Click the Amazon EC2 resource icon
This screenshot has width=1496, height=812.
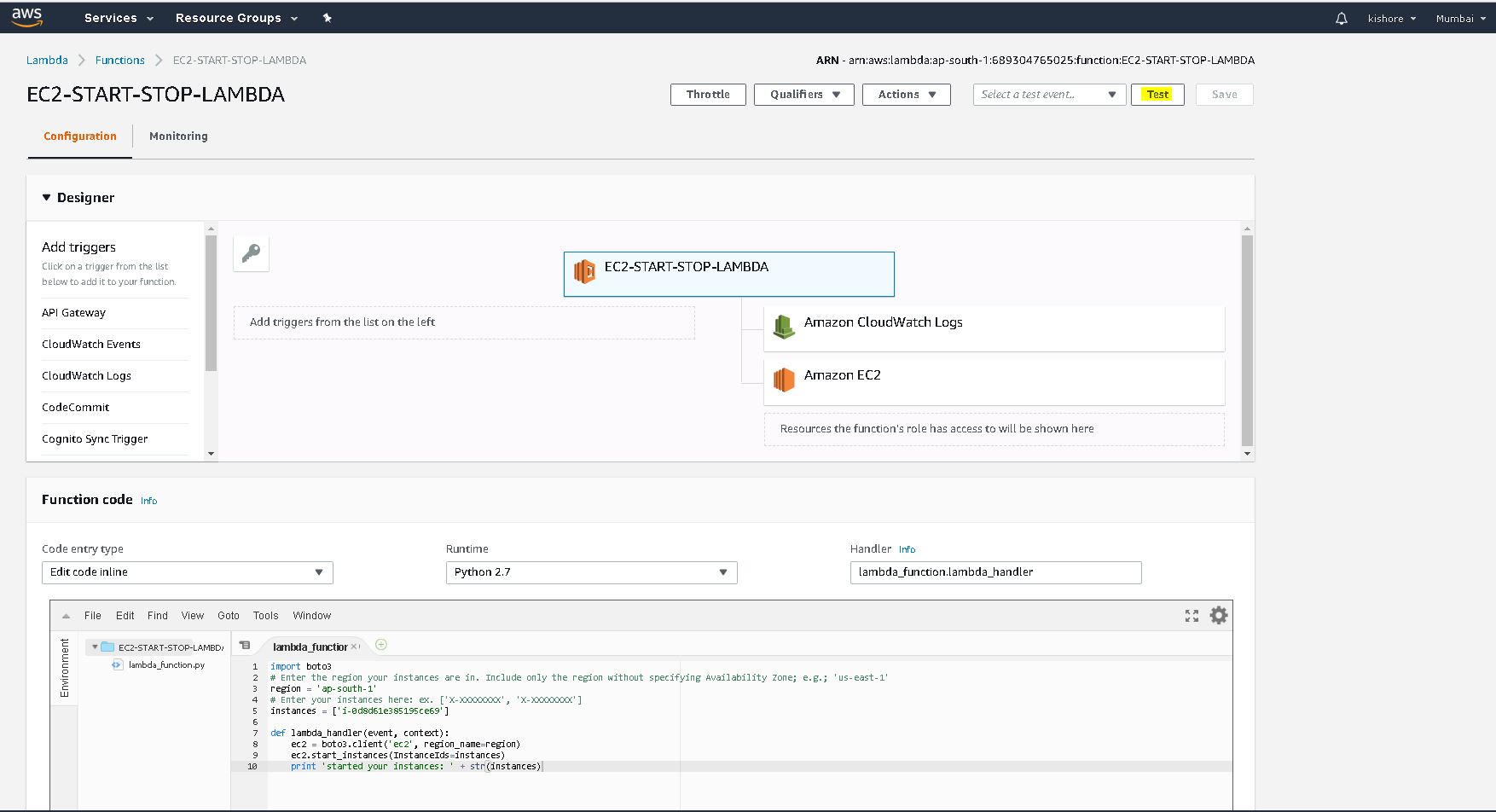pyautogui.click(x=783, y=379)
